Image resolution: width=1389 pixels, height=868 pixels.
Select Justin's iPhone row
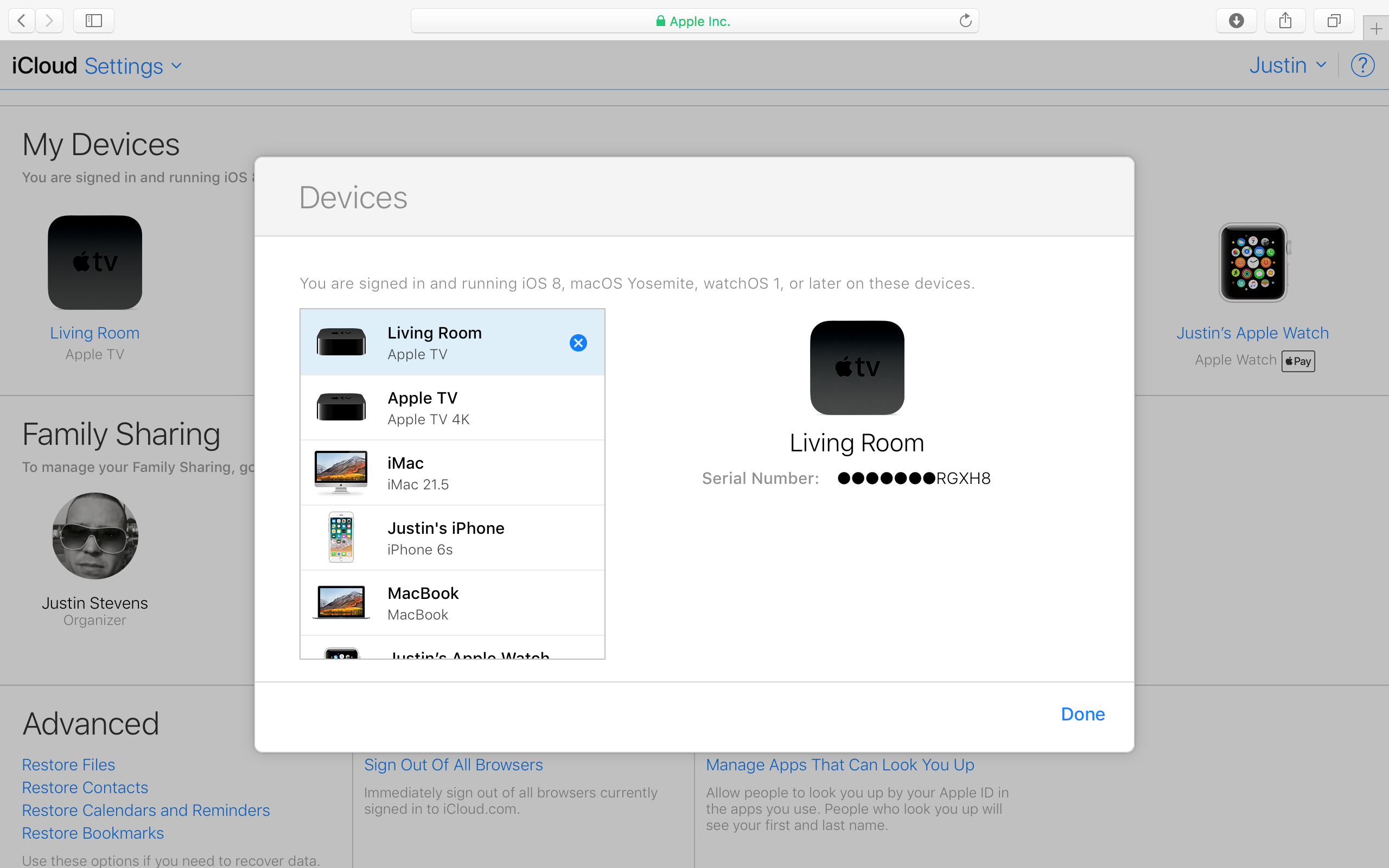click(453, 538)
